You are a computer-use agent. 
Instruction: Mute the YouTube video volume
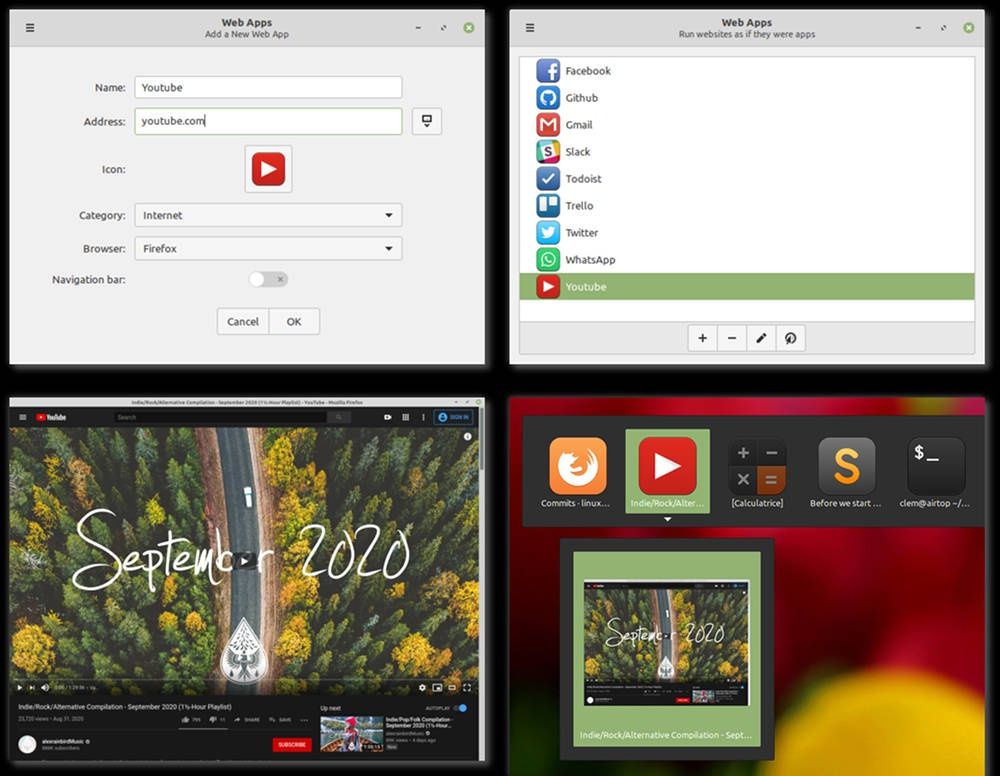pos(45,687)
